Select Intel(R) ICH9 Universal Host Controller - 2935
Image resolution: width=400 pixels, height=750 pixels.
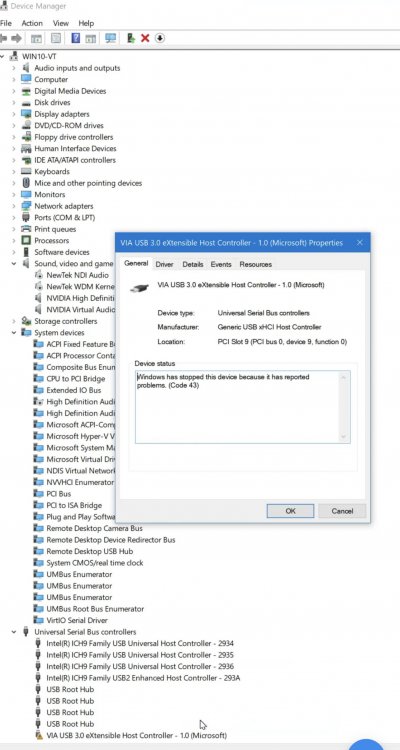click(x=140, y=655)
